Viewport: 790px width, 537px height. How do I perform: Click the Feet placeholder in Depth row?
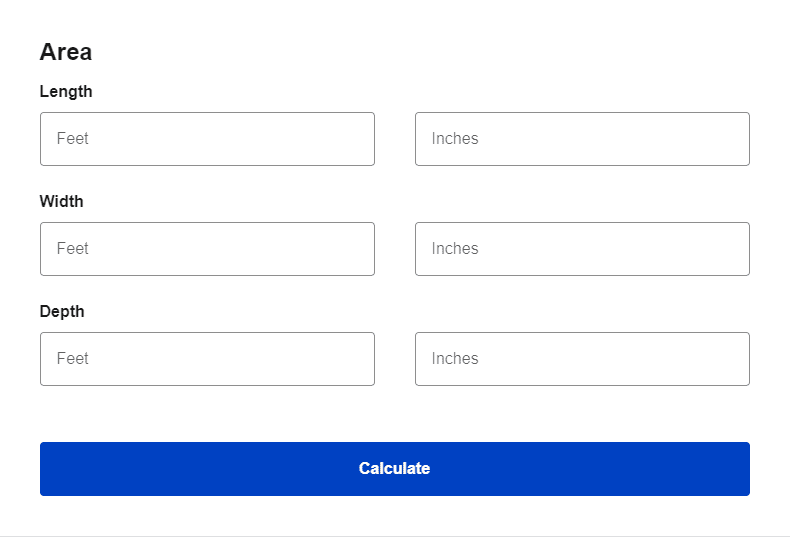(73, 359)
